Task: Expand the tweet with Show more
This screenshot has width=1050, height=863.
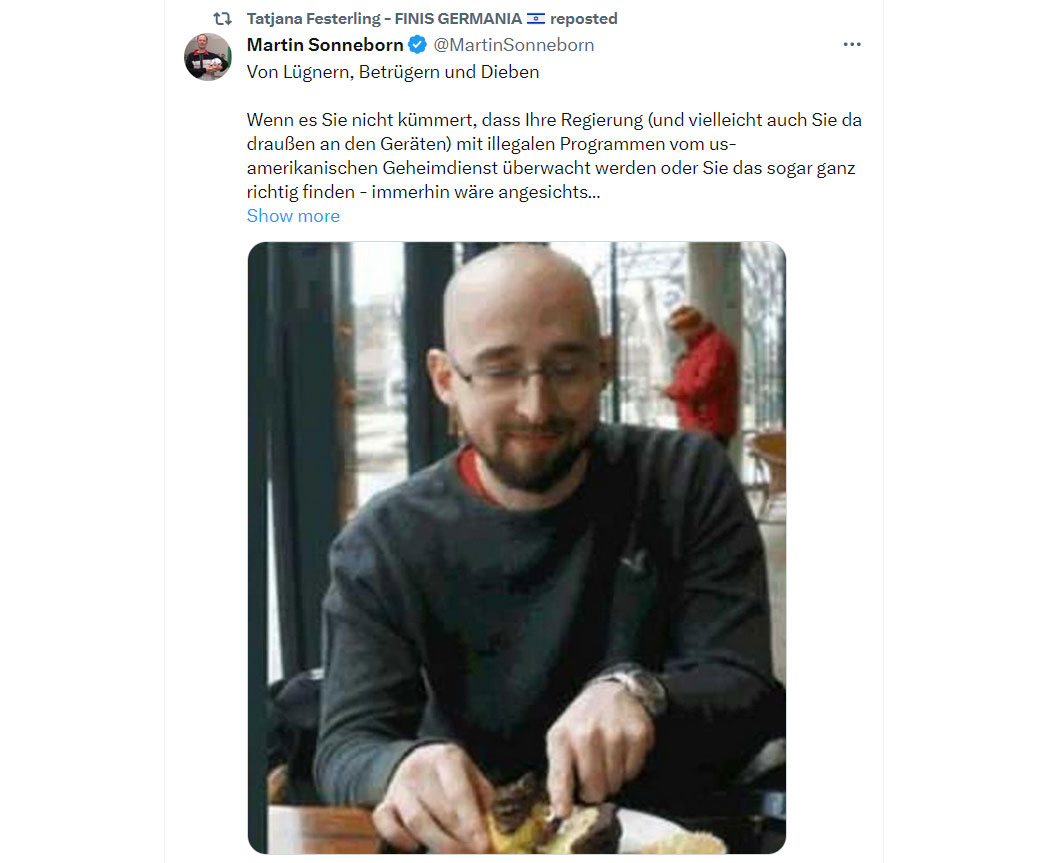Action: [293, 216]
